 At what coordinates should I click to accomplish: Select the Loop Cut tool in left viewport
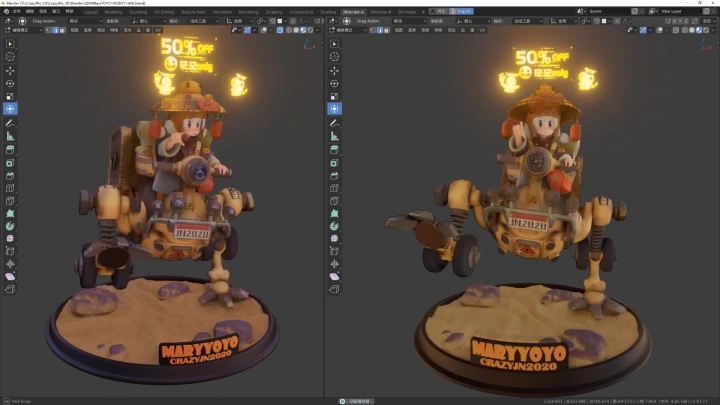coord(10,188)
